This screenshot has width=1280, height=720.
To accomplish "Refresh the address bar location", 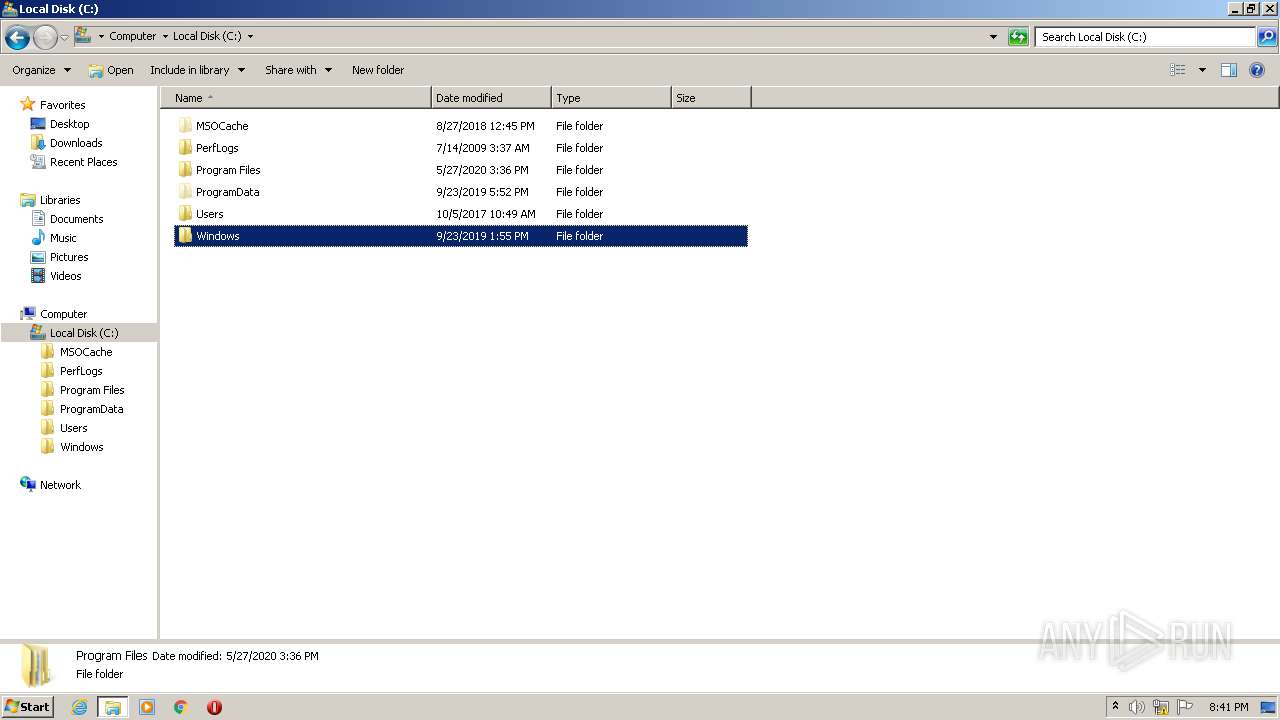I will click(1018, 37).
